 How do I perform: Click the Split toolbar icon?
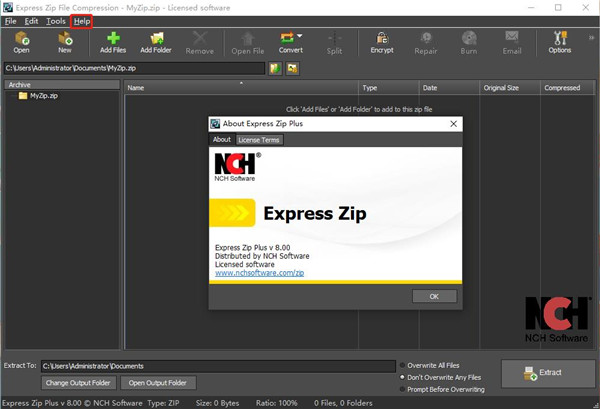pyautogui.click(x=334, y=43)
